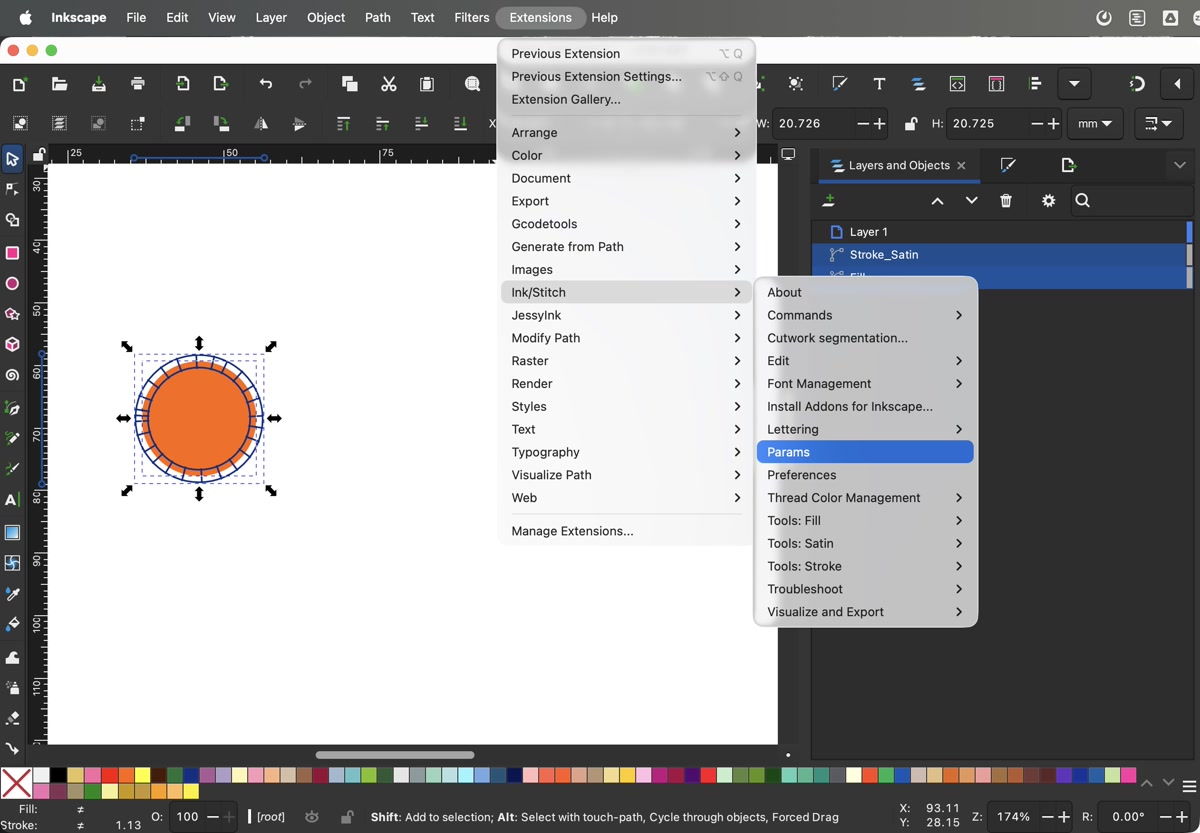Image resolution: width=1200 pixels, height=833 pixels.
Task: Open Text and Font dialog icon
Action: [879, 84]
